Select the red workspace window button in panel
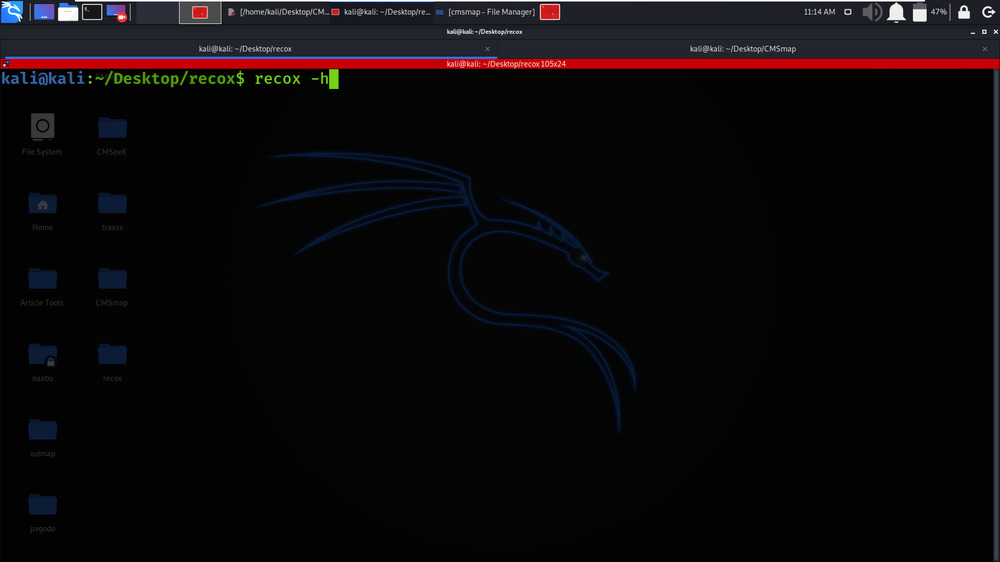Screen dimensions: 1000x562 (x=200, y=12)
